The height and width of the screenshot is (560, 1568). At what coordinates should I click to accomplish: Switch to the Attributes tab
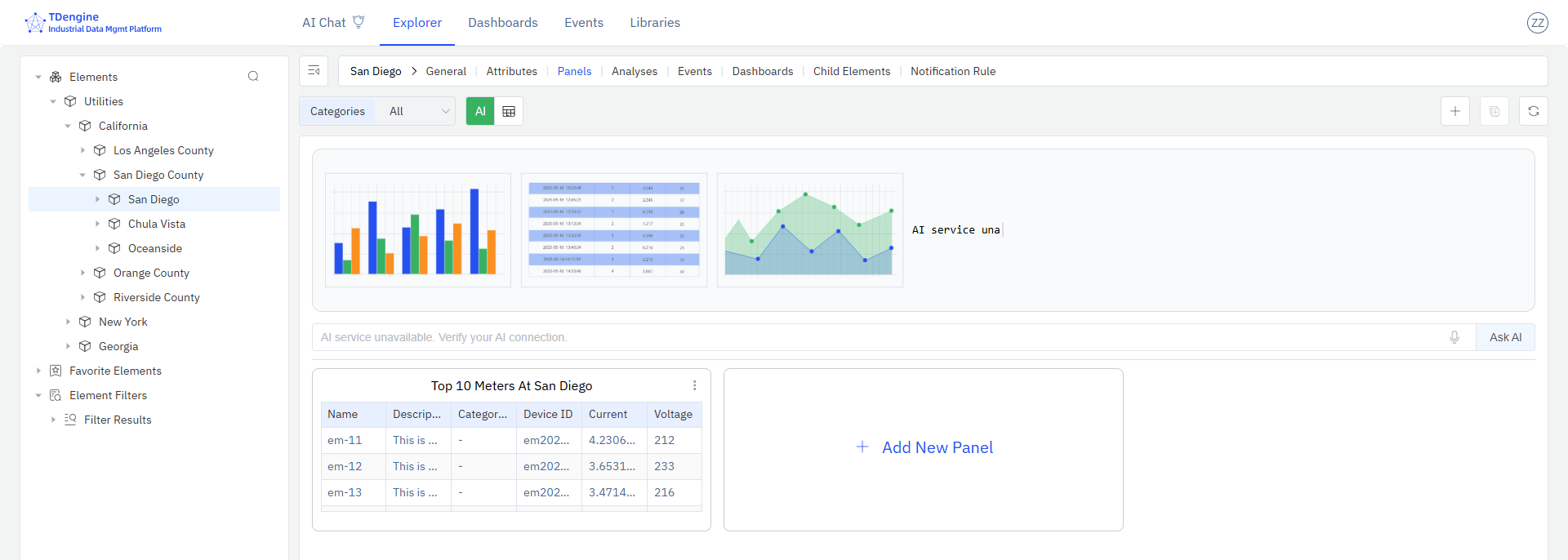coord(511,71)
